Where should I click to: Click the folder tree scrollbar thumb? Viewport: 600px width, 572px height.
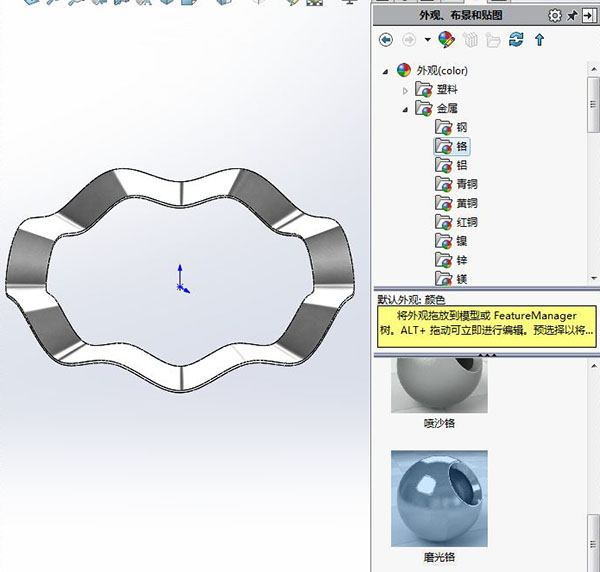[x=593, y=104]
